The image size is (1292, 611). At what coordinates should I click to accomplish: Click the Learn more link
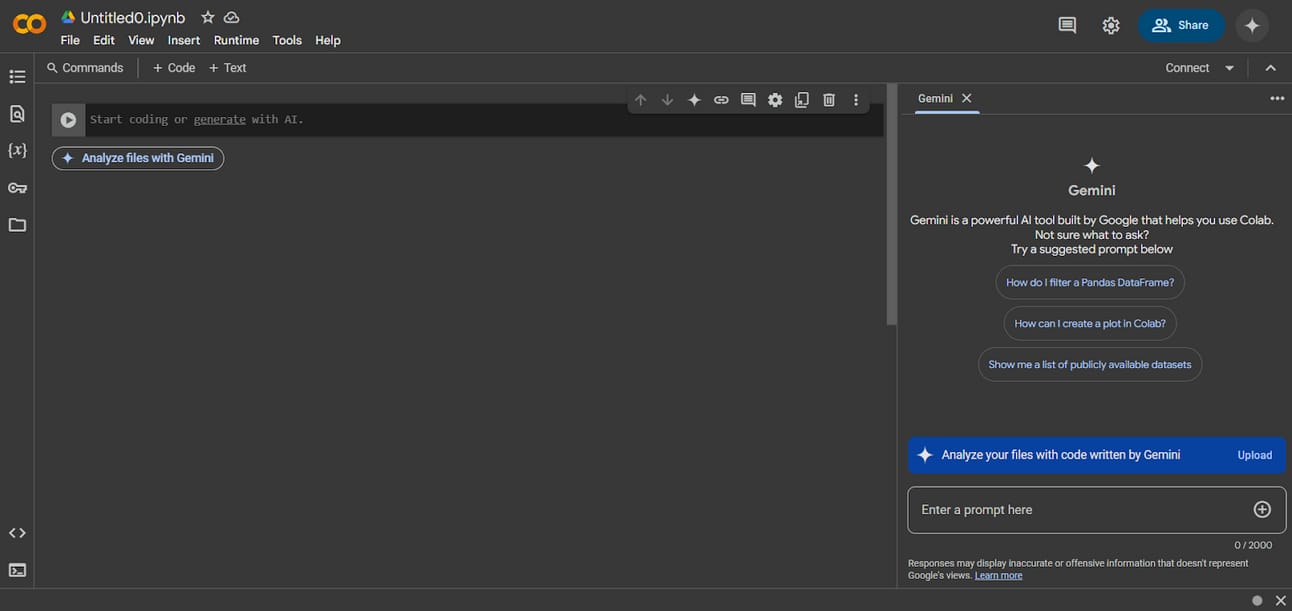(999, 575)
